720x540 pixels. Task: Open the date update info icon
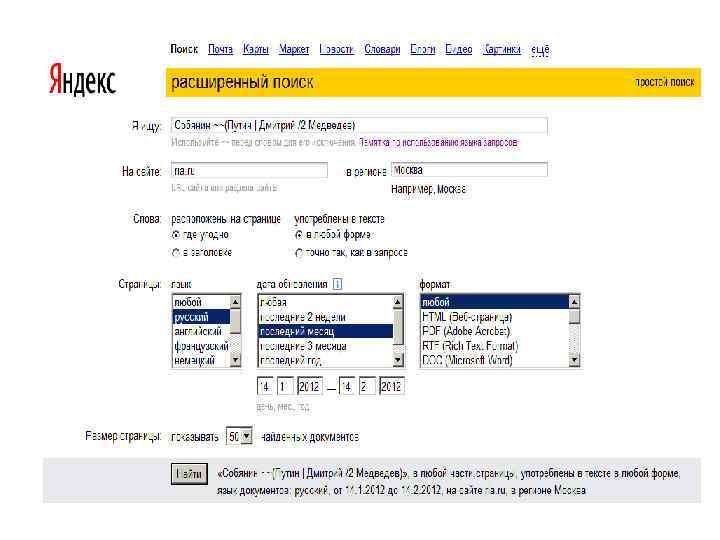pos(337,284)
